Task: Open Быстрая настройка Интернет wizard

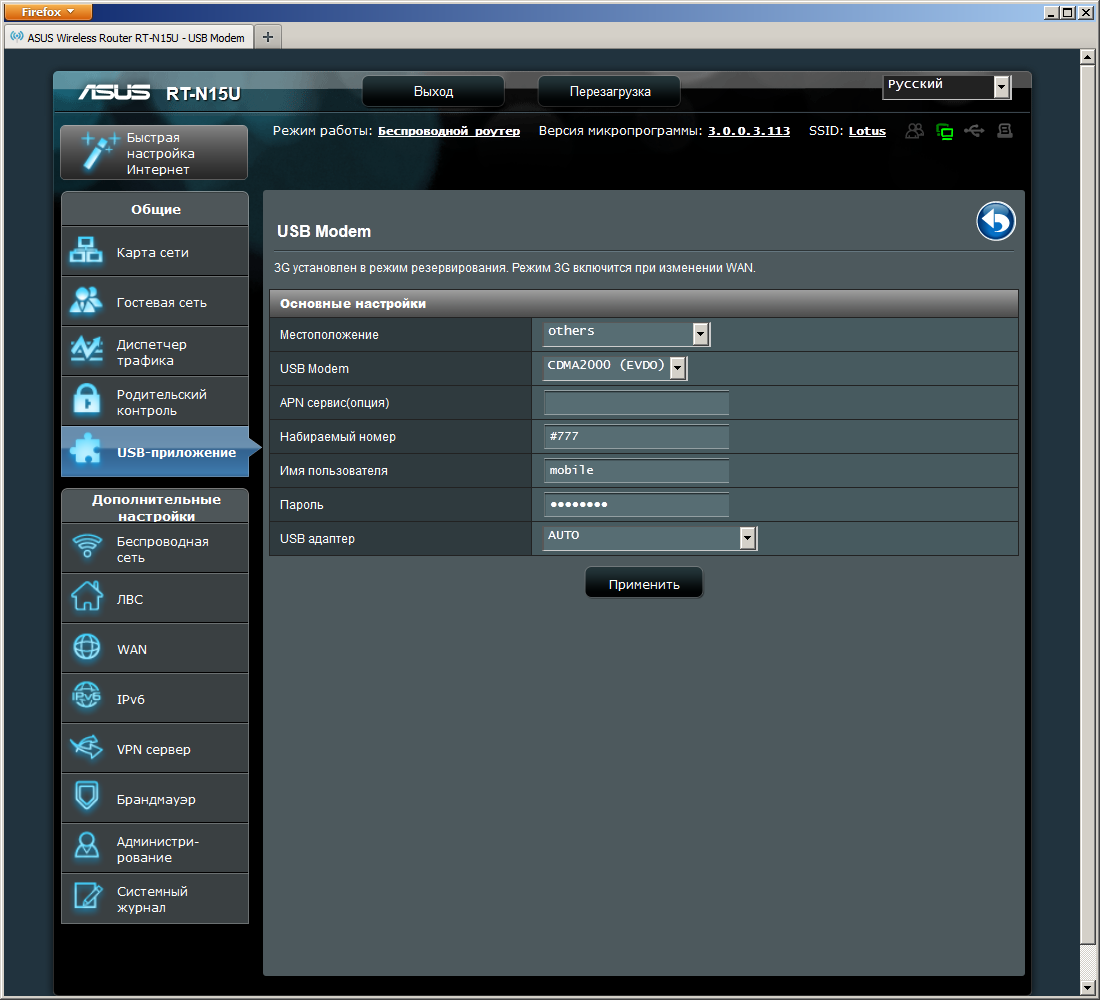Action: point(154,152)
